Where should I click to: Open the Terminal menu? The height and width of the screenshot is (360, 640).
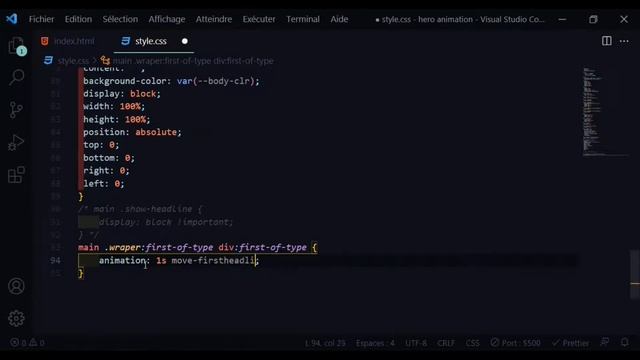tap(303, 19)
